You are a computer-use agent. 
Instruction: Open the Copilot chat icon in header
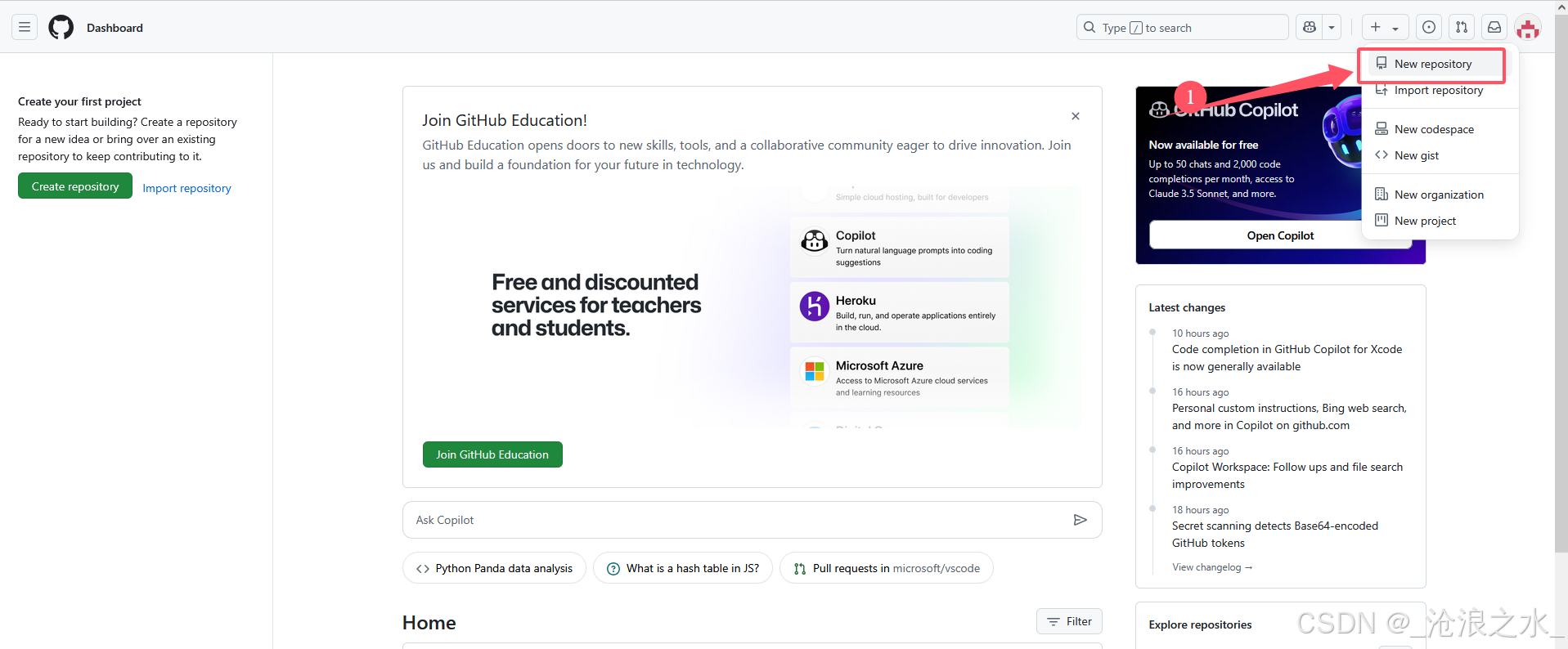point(1310,27)
